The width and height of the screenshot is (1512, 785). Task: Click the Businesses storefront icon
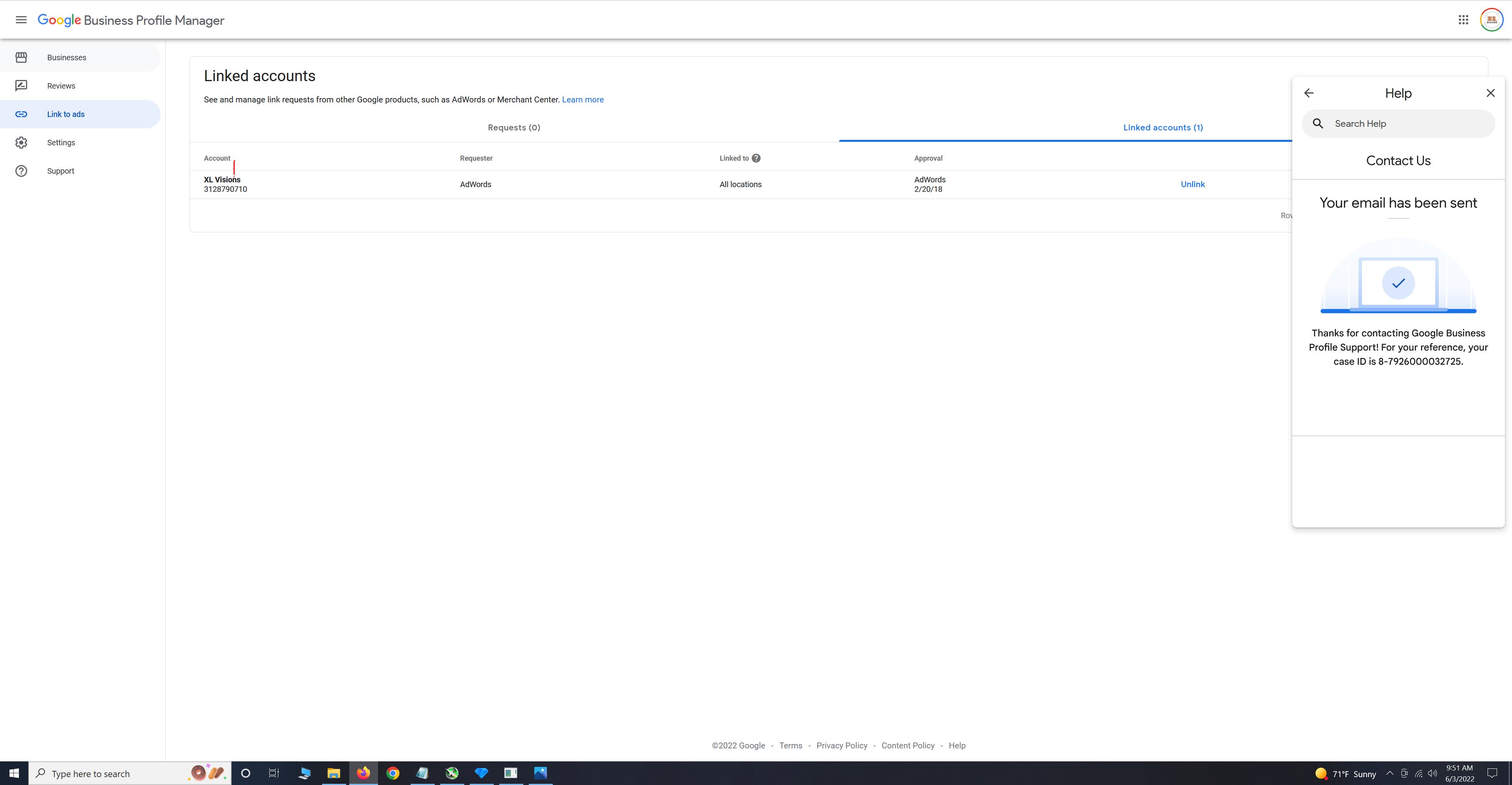click(x=21, y=58)
